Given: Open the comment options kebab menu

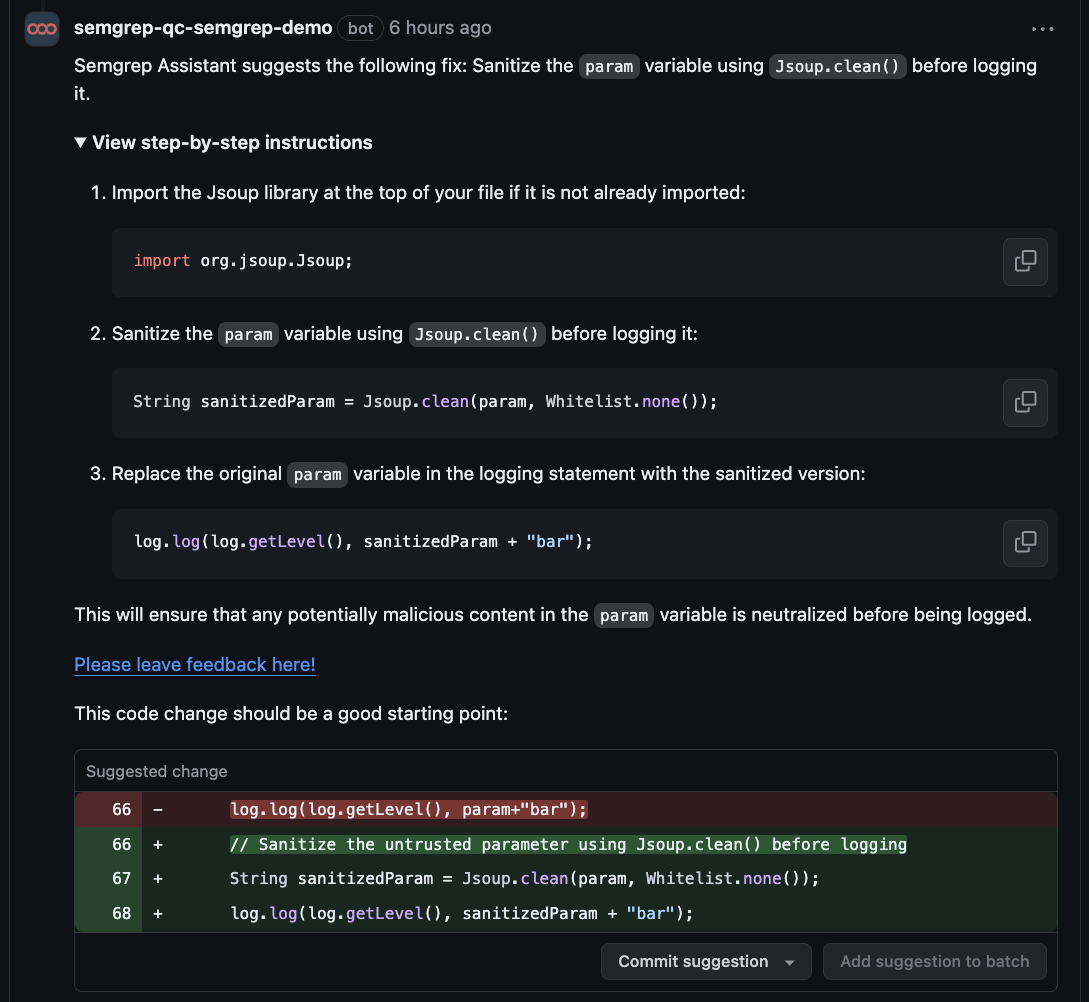Looking at the screenshot, I should coord(1042,28).
